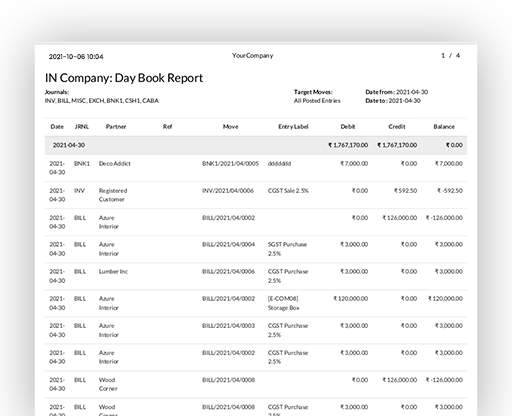Click the Date column header
This screenshot has height=416, width=512.
(57, 127)
